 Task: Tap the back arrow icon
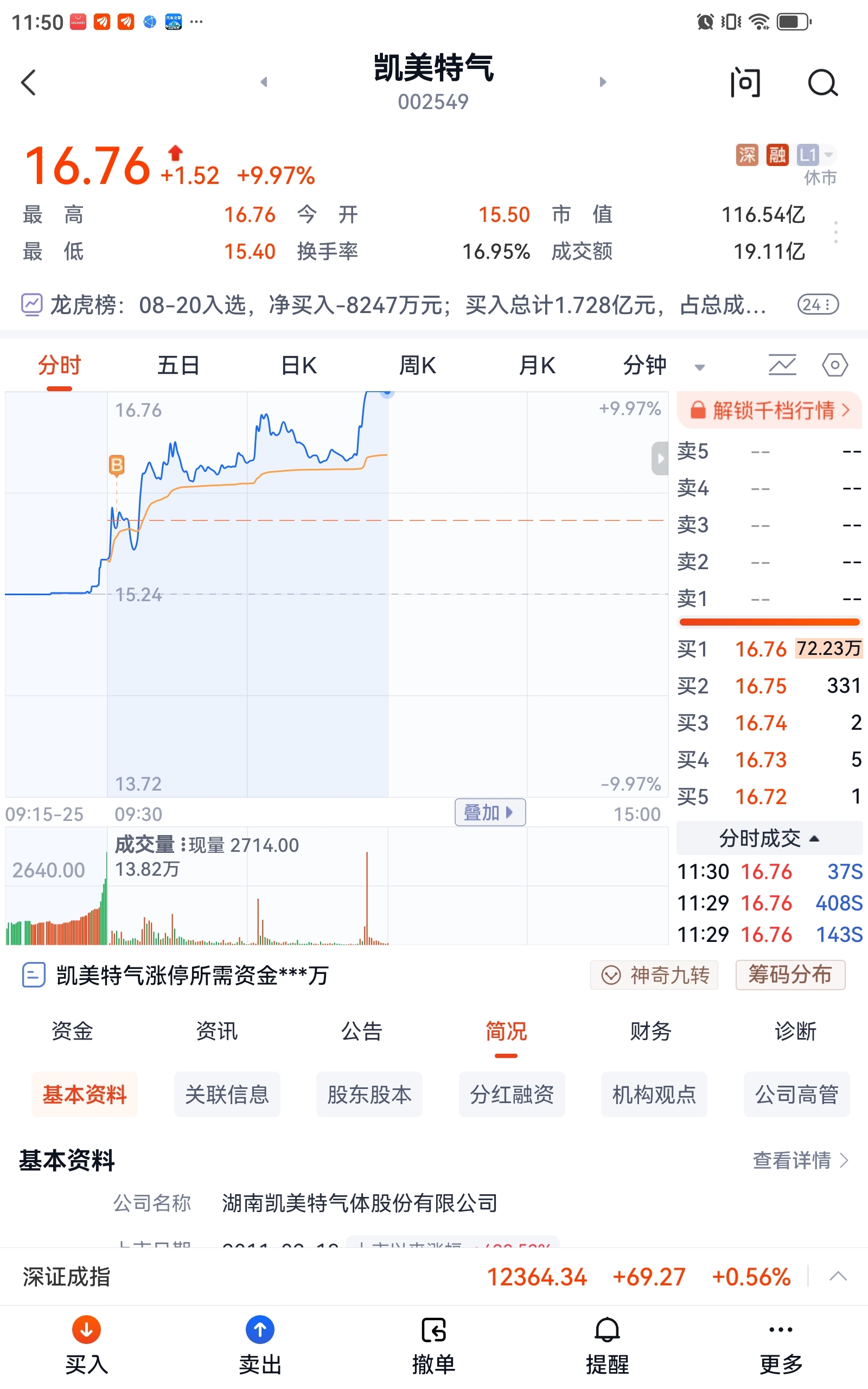coord(29,82)
